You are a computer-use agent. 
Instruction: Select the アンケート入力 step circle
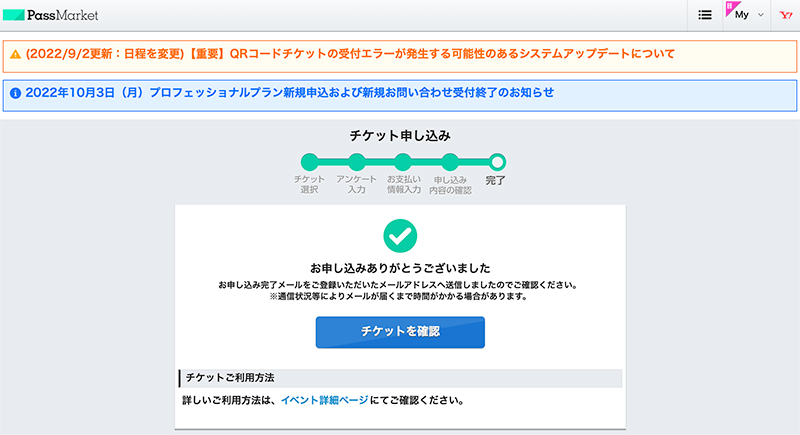click(357, 162)
